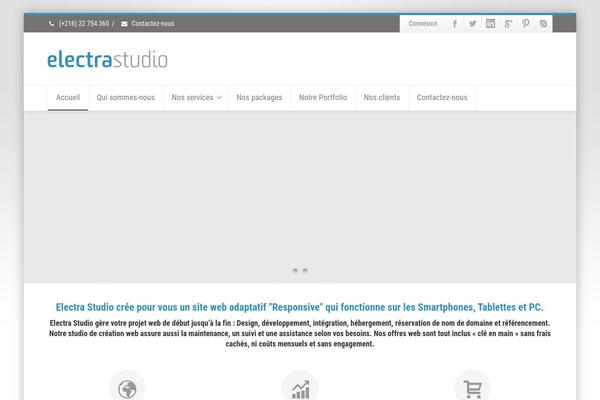Open the Facebook social icon
This screenshot has width=600, height=400.
tap(455, 24)
